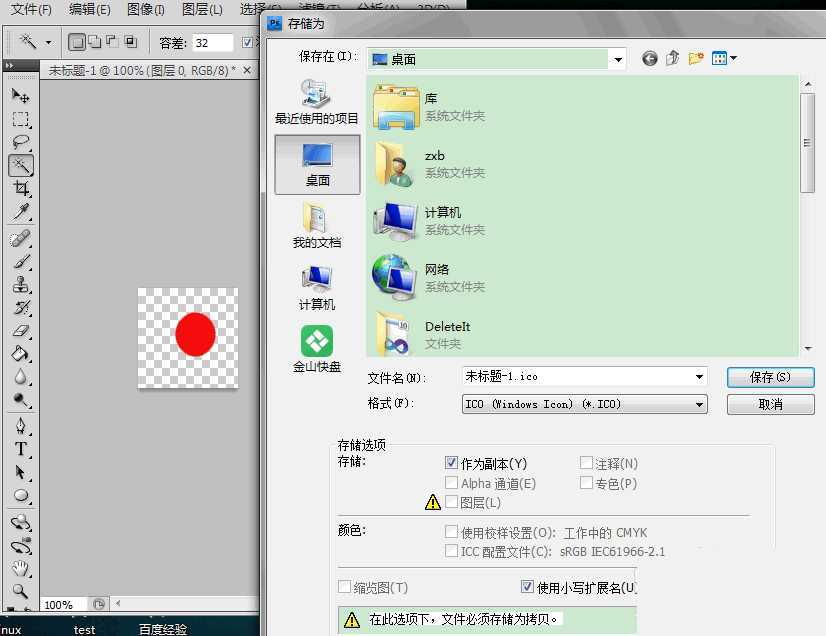Enable the 注释(N) checkbox
Image resolution: width=826 pixels, height=636 pixels.
tap(587, 463)
